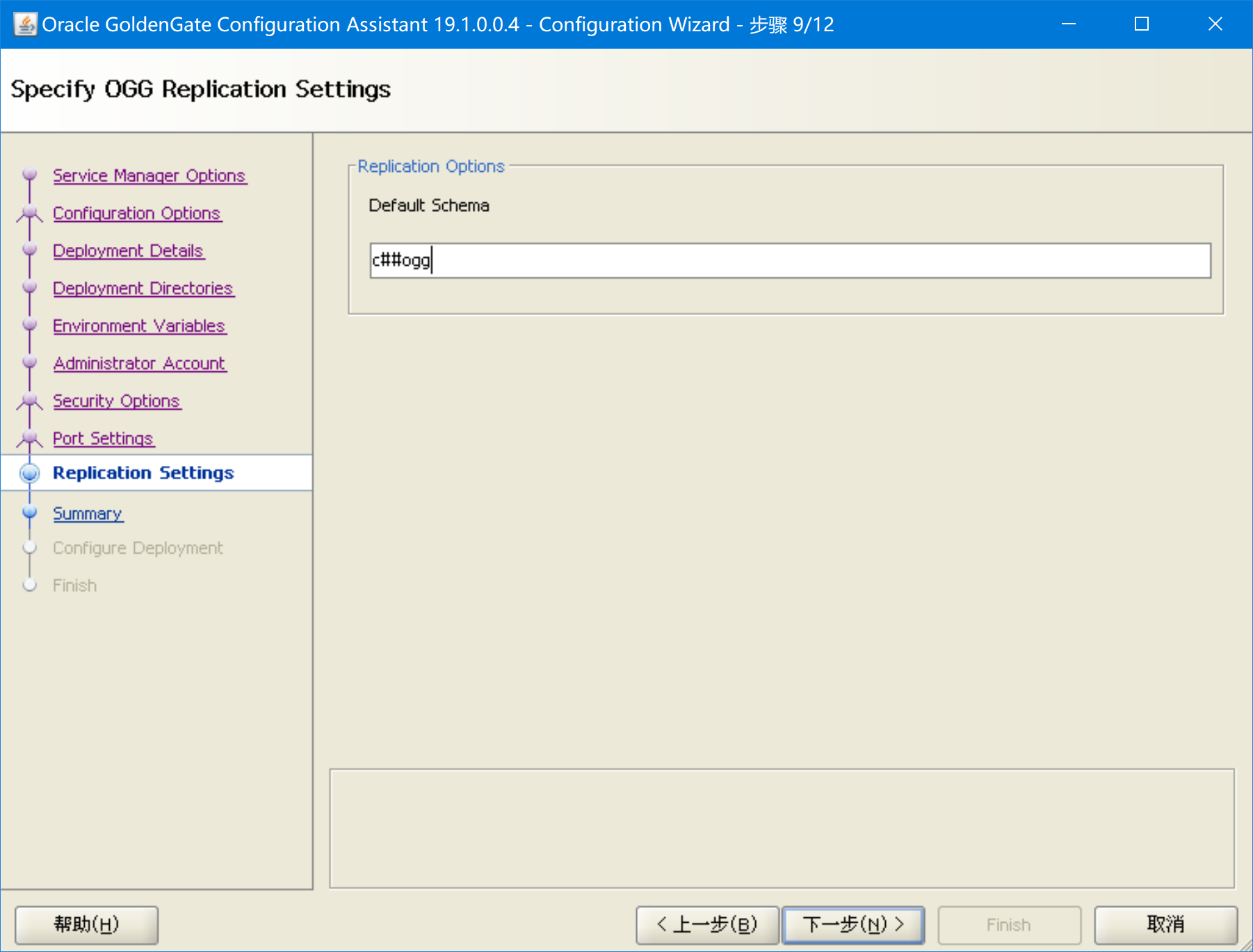Click the Java app icon in title bar

click(x=25, y=24)
